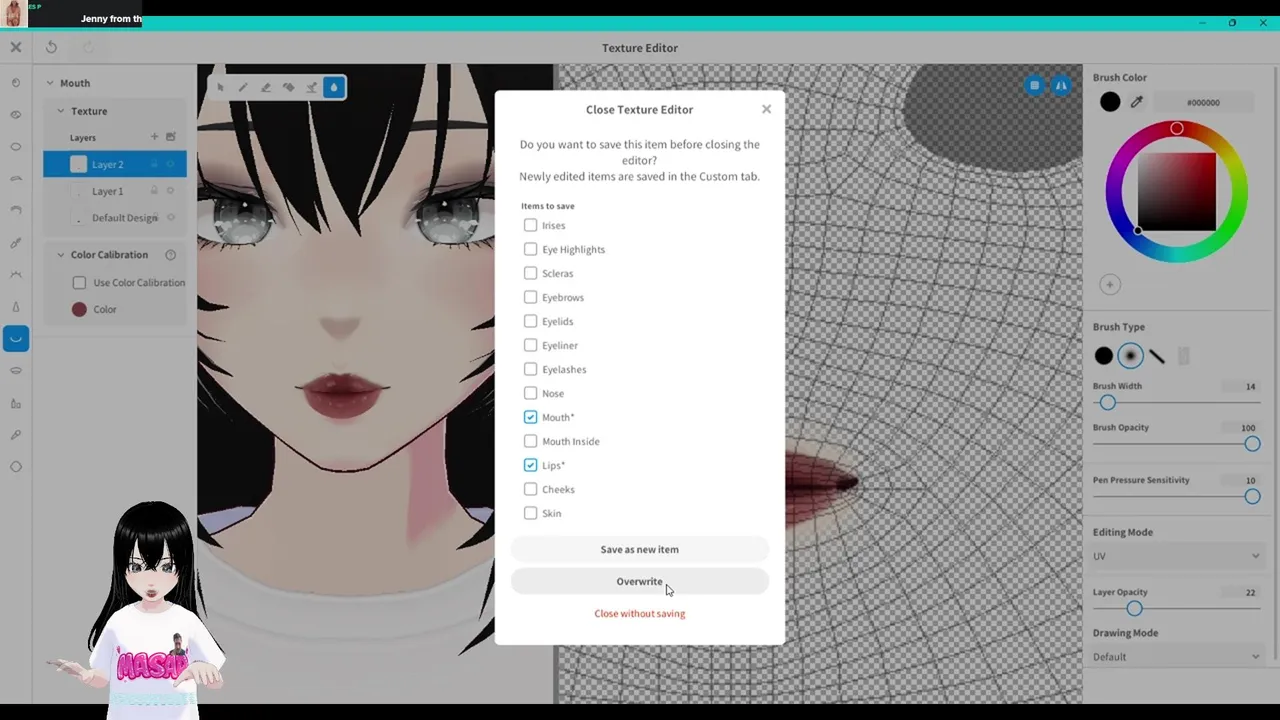Choose the thin line brush type
The width and height of the screenshot is (1280, 720).
[1157, 356]
